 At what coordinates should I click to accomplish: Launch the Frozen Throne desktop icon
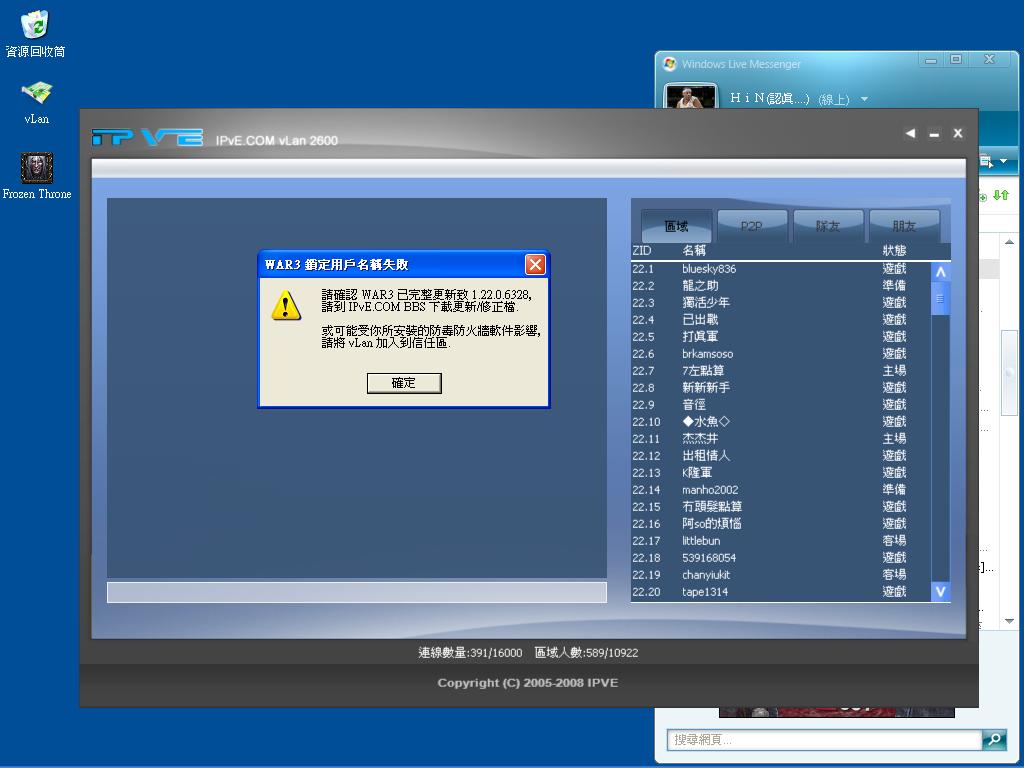37,176
